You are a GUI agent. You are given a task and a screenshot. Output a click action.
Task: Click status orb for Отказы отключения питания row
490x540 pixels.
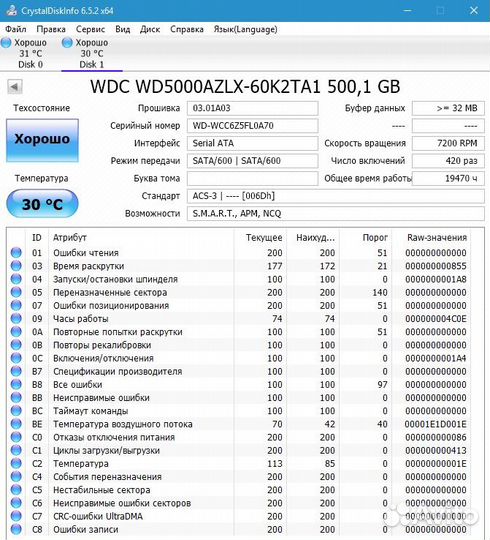[16, 437]
